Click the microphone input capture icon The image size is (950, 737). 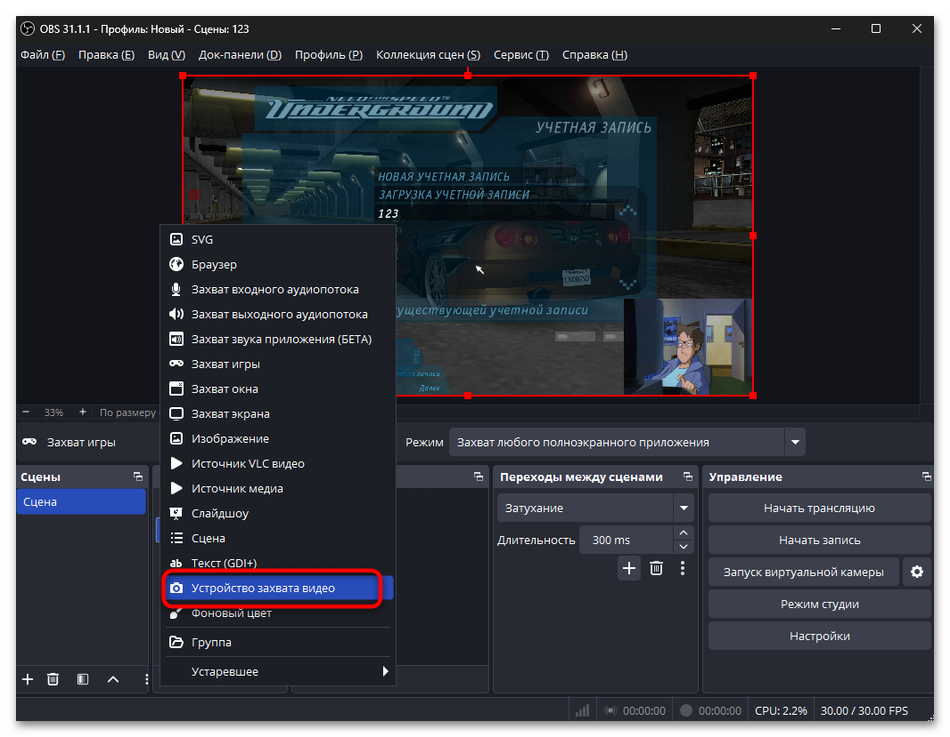176,289
